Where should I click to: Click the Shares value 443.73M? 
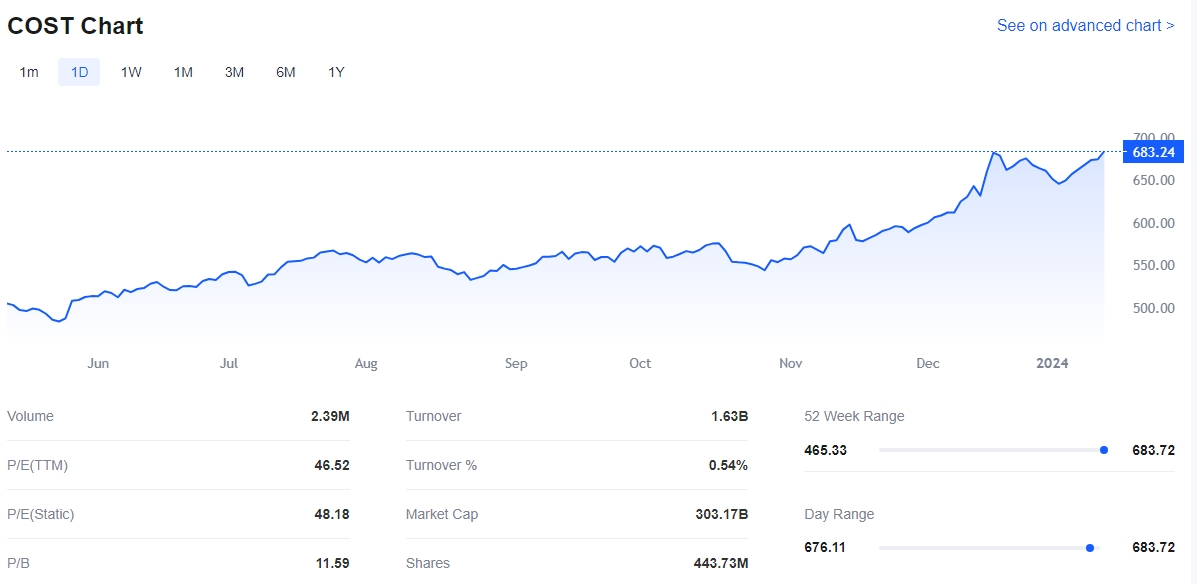click(720, 563)
